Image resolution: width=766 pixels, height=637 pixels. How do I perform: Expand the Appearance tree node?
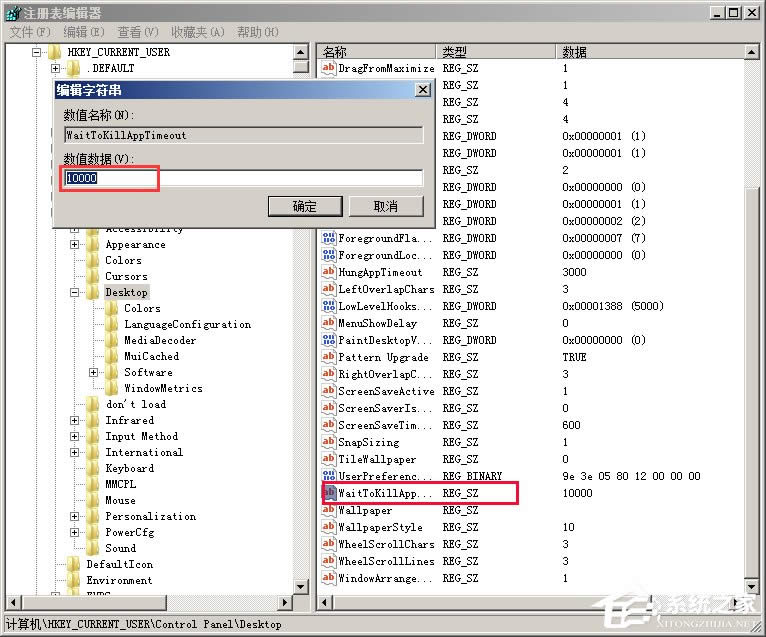pos(75,245)
